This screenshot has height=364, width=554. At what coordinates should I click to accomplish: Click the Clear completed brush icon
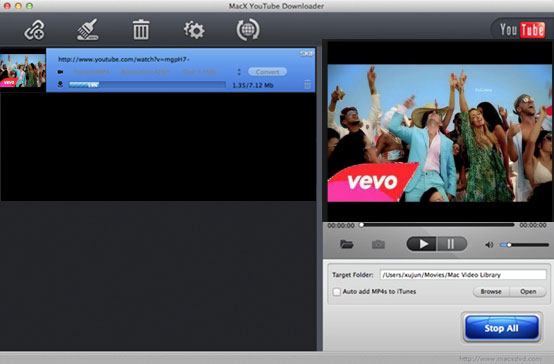click(88, 30)
